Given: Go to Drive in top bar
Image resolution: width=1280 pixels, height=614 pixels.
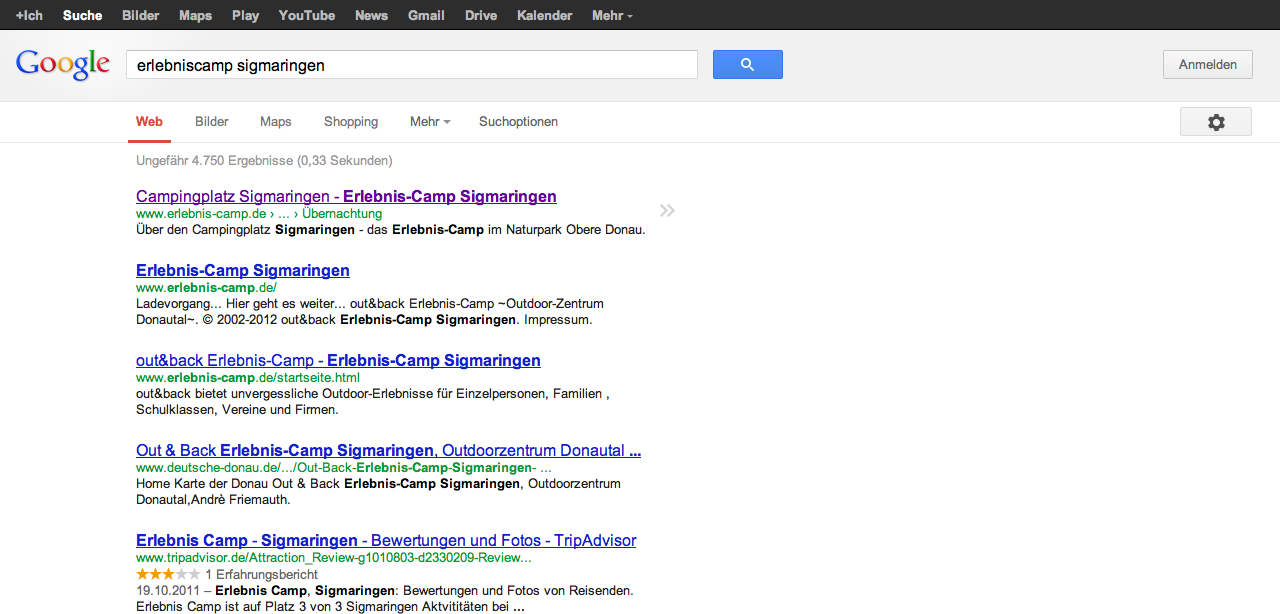Looking at the screenshot, I should 480,15.
